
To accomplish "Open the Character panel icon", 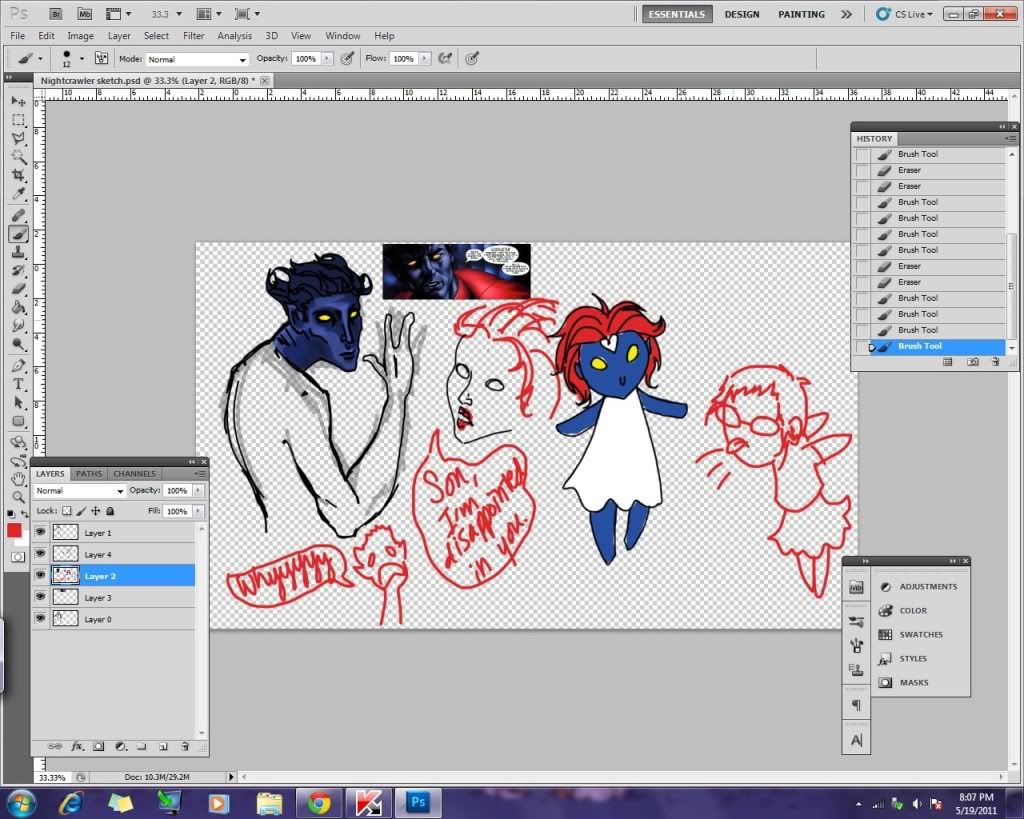I will (x=856, y=740).
